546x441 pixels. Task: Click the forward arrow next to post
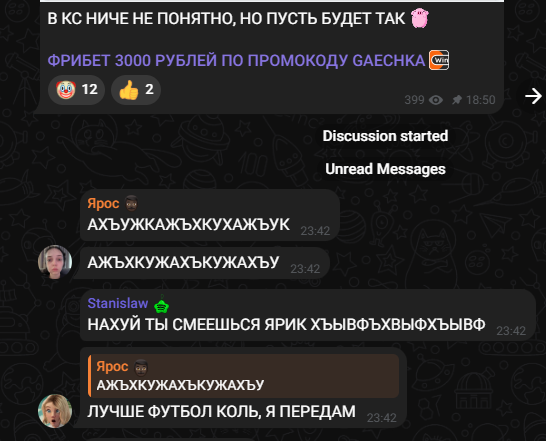(x=533, y=96)
